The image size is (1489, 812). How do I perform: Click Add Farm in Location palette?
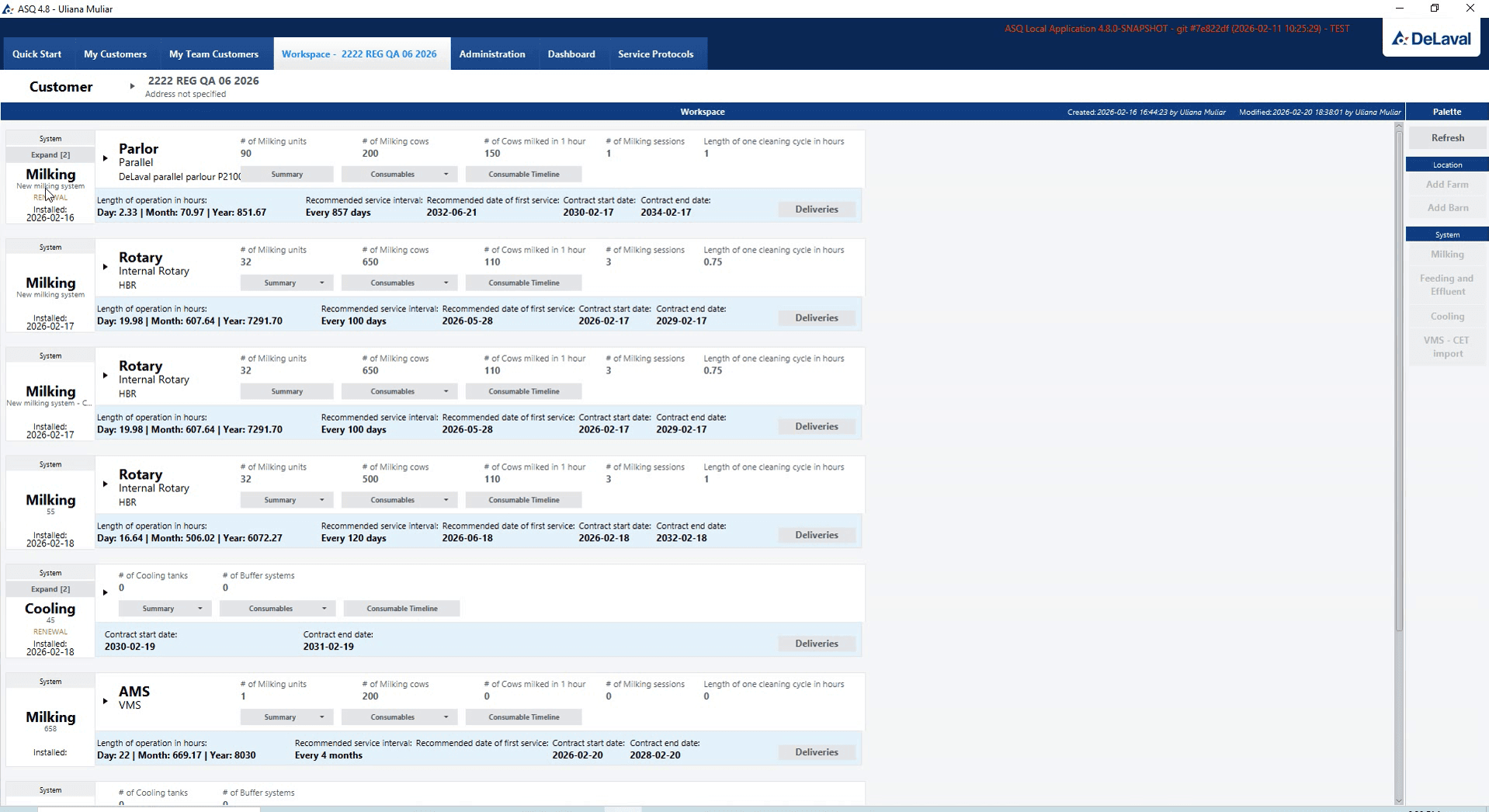(x=1447, y=185)
